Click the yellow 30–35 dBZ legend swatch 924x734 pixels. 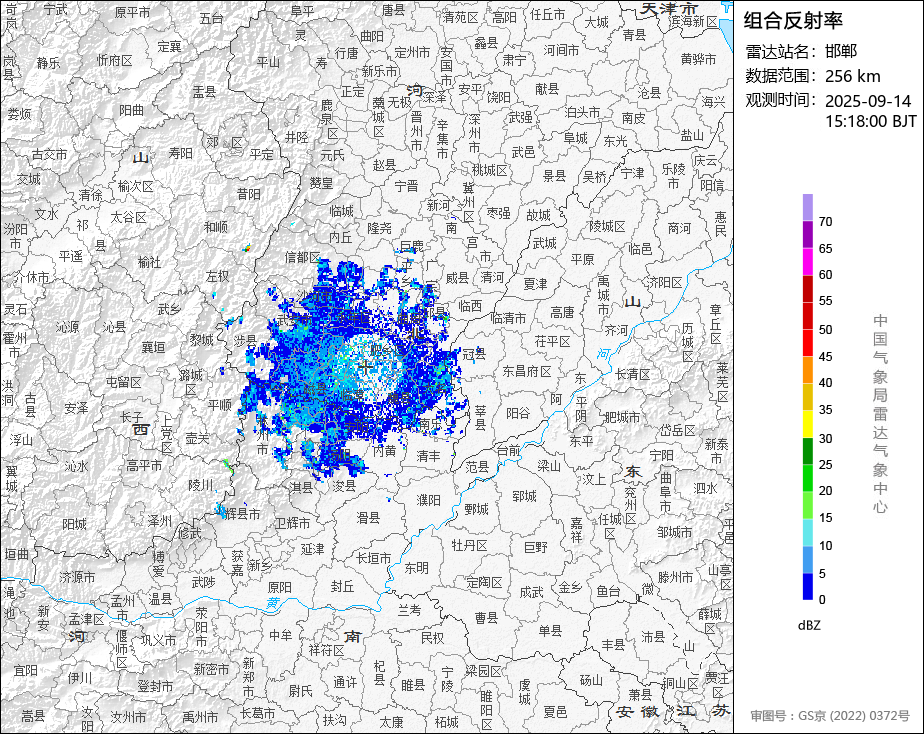808,424
